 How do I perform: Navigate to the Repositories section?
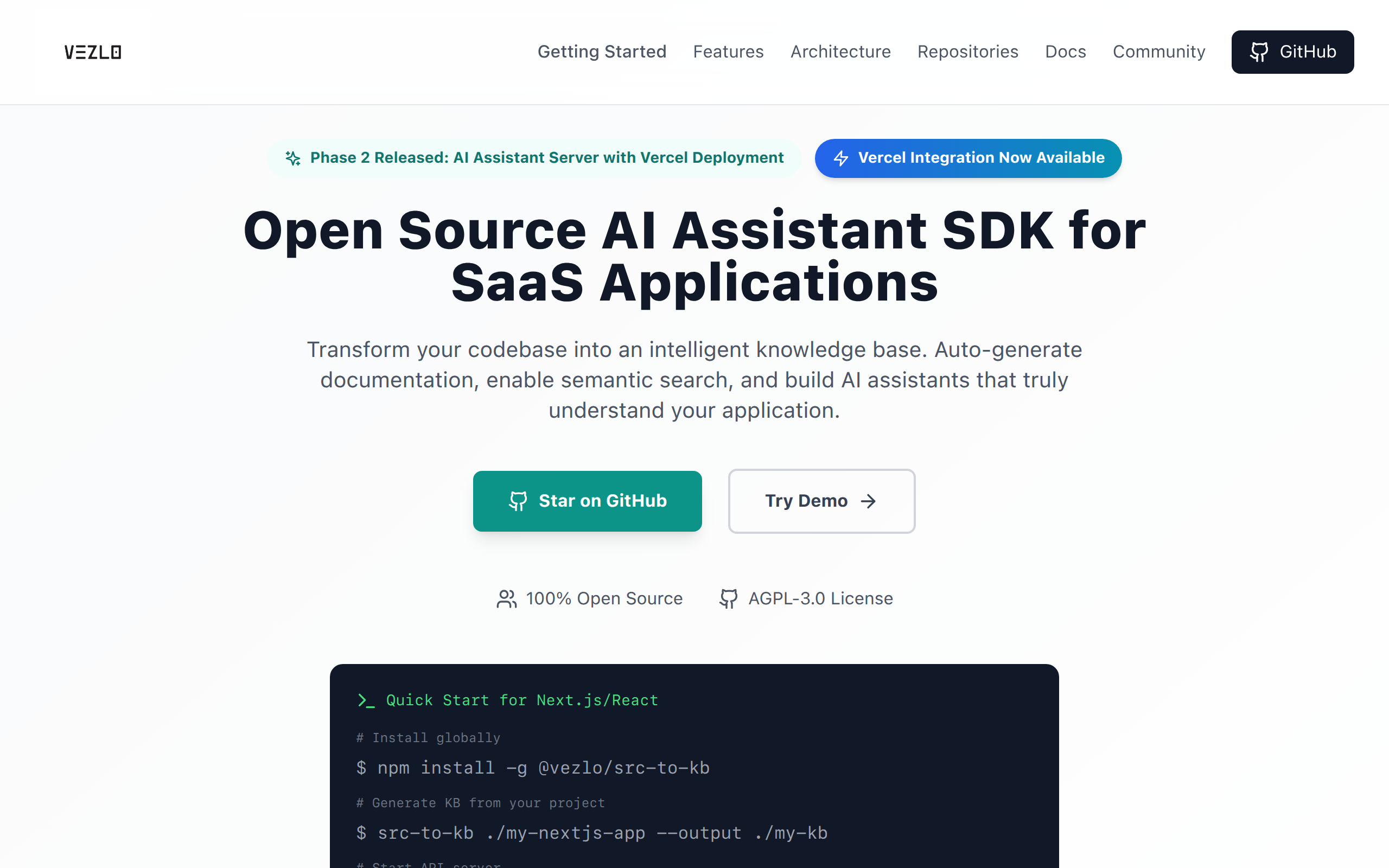968,52
